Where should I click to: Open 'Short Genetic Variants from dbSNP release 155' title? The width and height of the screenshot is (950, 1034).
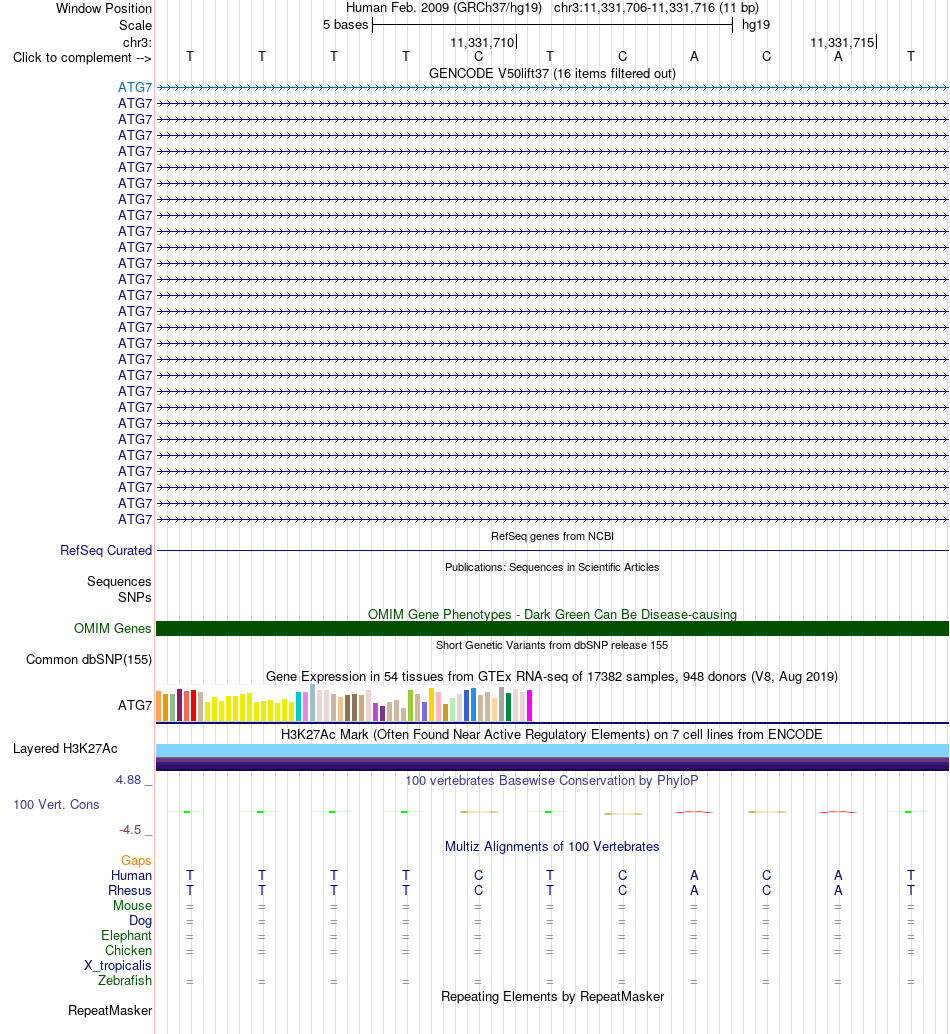point(552,645)
